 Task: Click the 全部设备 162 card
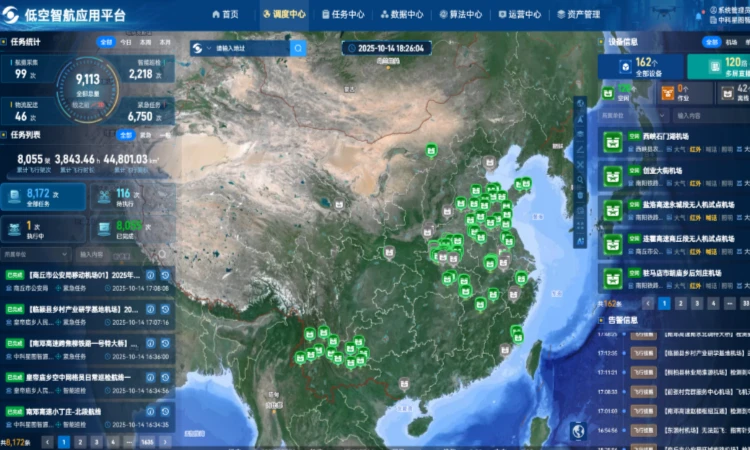(x=641, y=66)
